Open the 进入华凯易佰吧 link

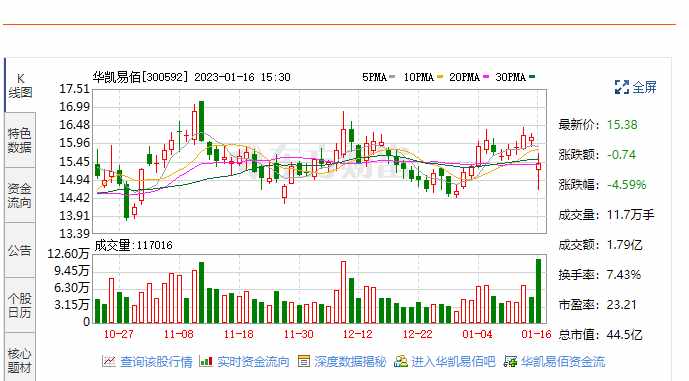tap(453, 362)
